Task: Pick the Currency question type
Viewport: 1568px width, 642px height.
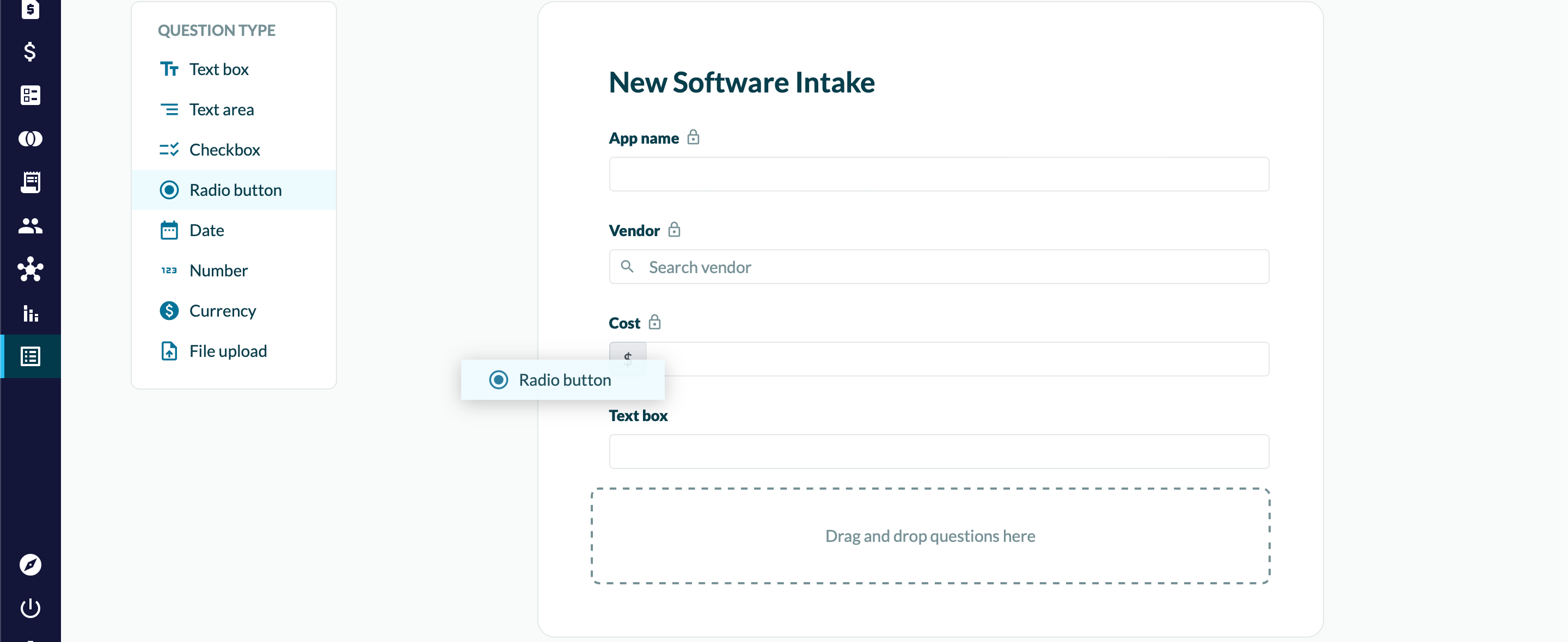Action: 222,310
